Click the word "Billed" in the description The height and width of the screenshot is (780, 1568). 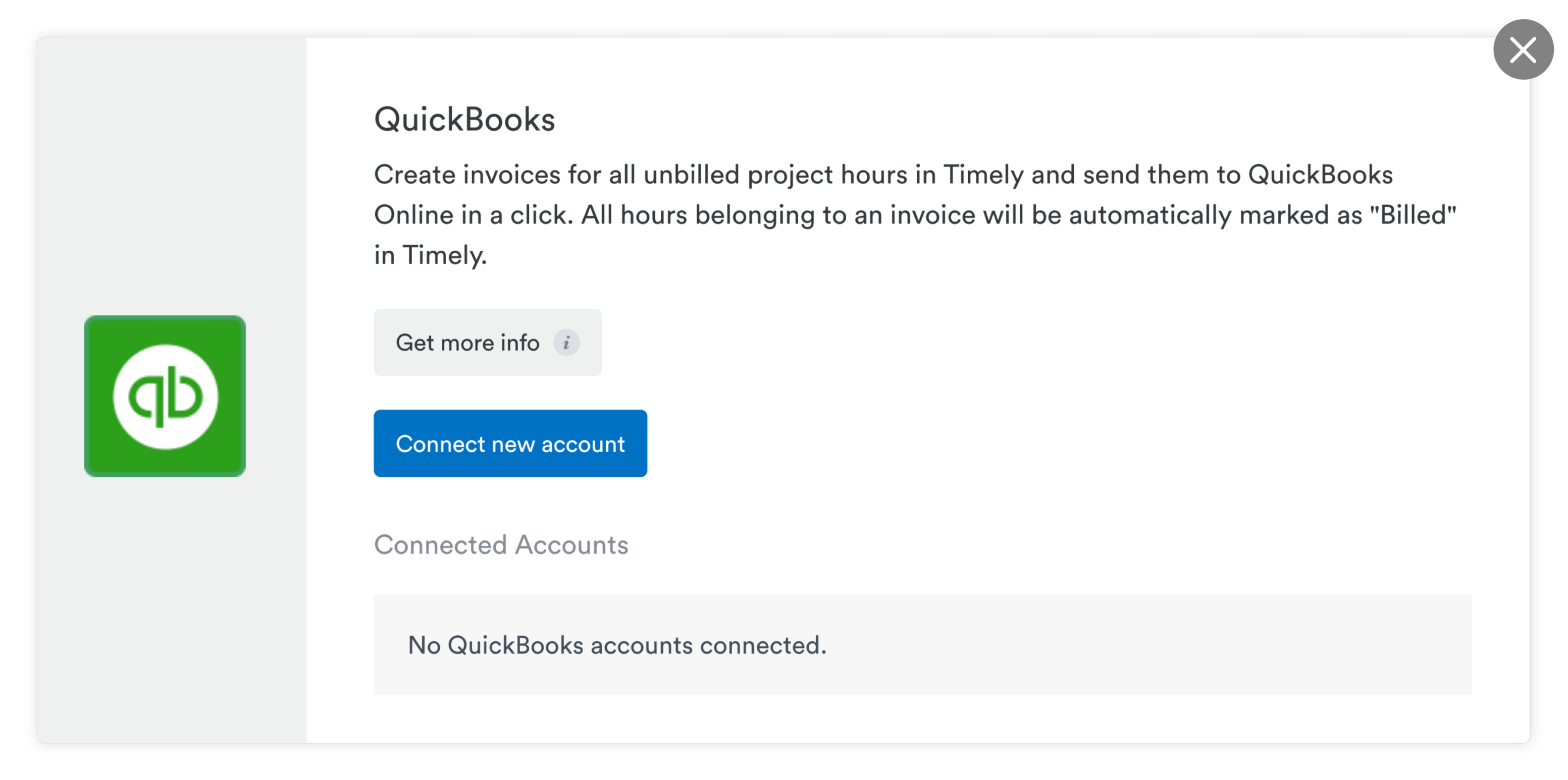(x=1417, y=215)
